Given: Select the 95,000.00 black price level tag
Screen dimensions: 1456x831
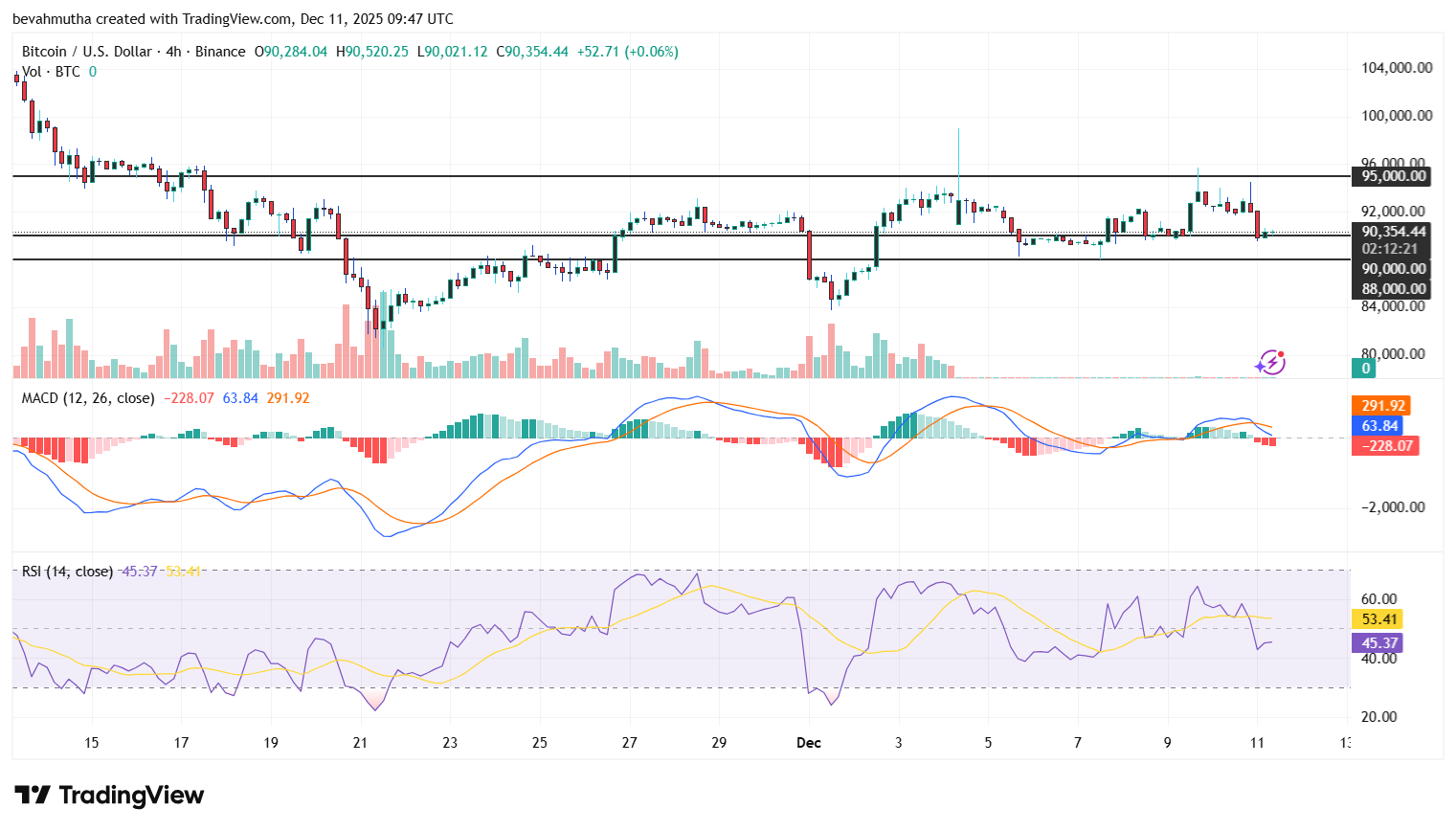Looking at the screenshot, I should point(1392,176).
